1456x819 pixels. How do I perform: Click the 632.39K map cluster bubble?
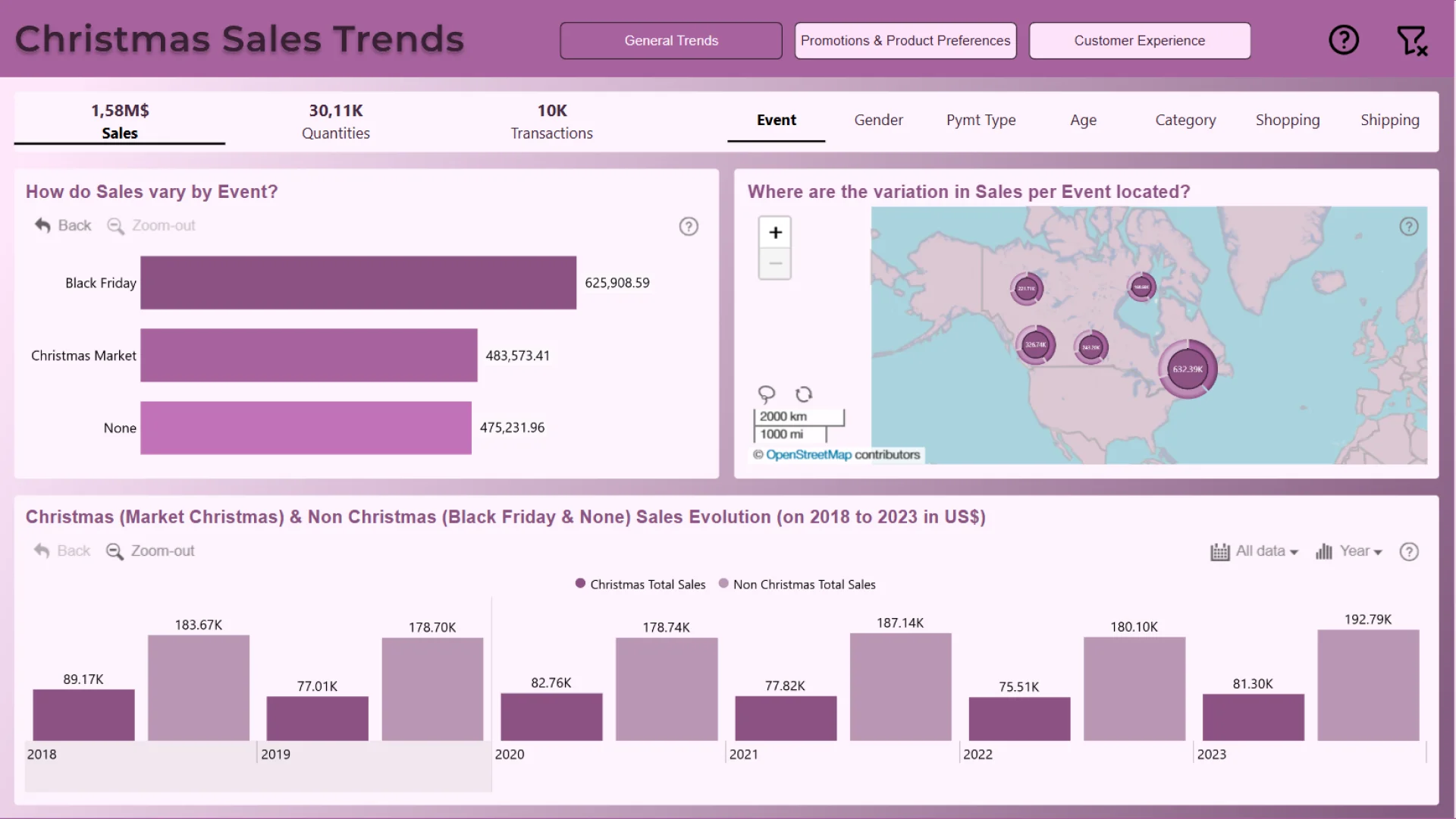[x=1188, y=369]
